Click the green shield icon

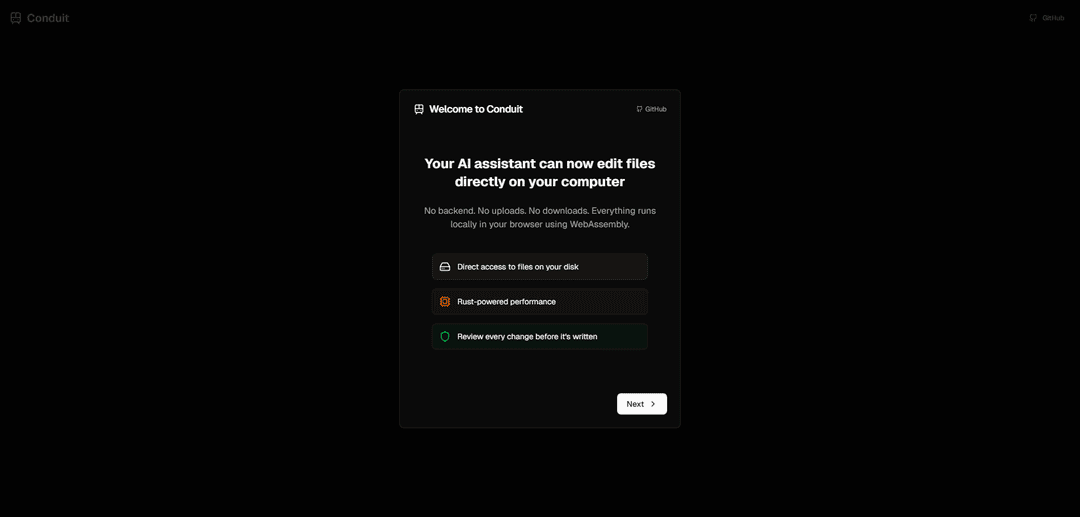click(x=445, y=337)
